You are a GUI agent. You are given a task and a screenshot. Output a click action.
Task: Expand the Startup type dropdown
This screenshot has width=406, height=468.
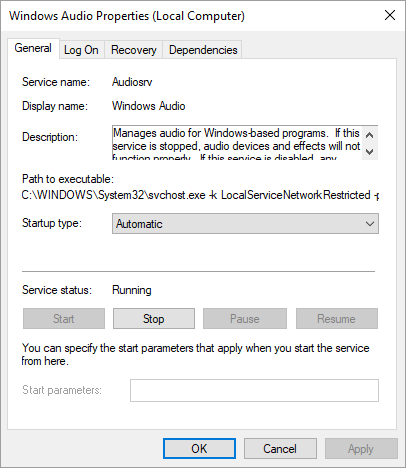245,224
